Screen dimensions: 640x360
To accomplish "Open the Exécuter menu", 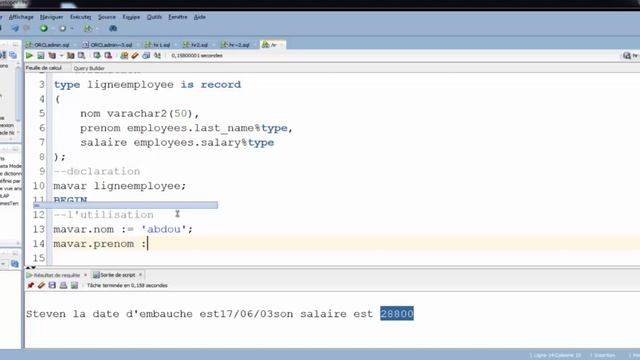I will click(80, 17).
